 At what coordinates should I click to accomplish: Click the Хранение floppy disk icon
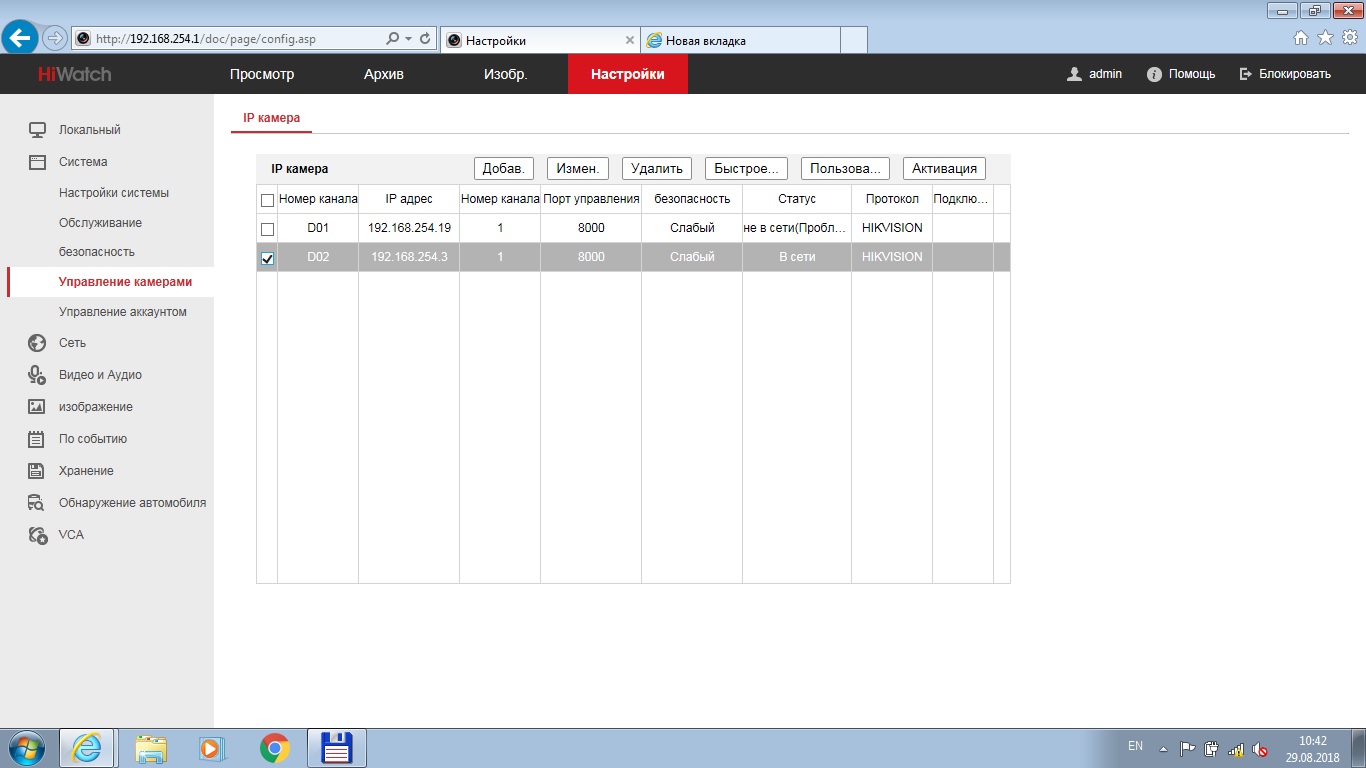tap(38, 471)
